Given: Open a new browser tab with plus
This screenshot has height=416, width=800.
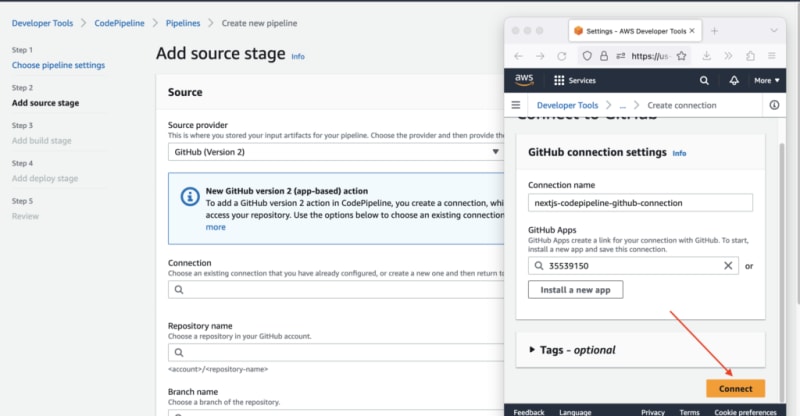Looking at the screenshot, I should pyautogui.click(x=714, y=31).
